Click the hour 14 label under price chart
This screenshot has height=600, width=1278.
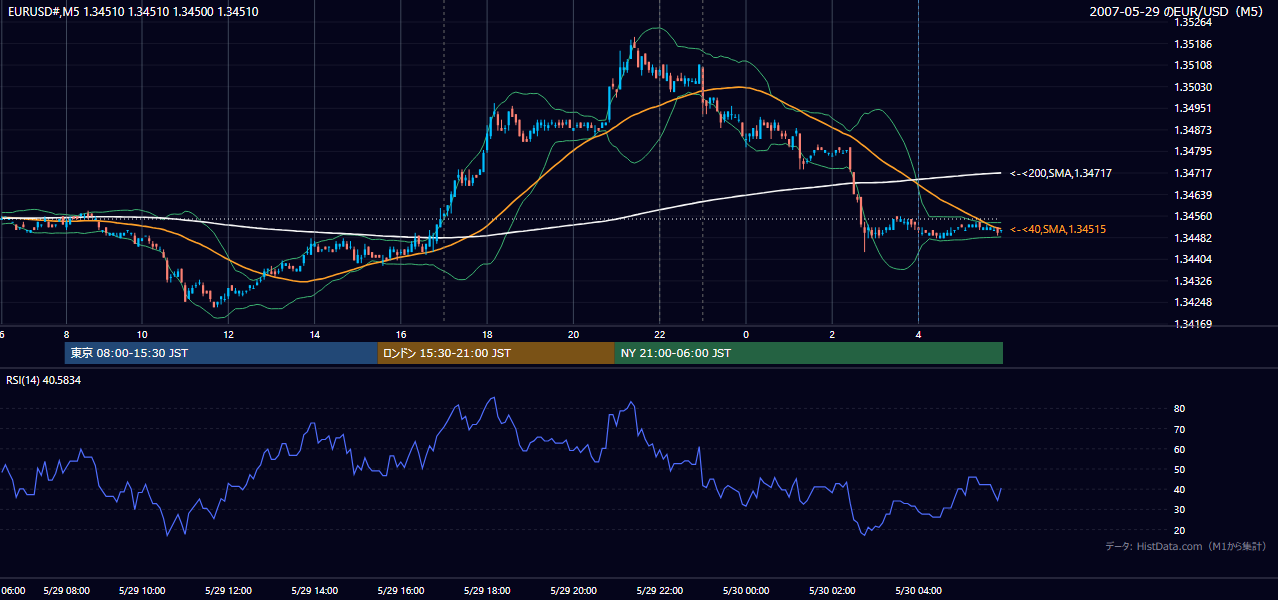point(314,334)
